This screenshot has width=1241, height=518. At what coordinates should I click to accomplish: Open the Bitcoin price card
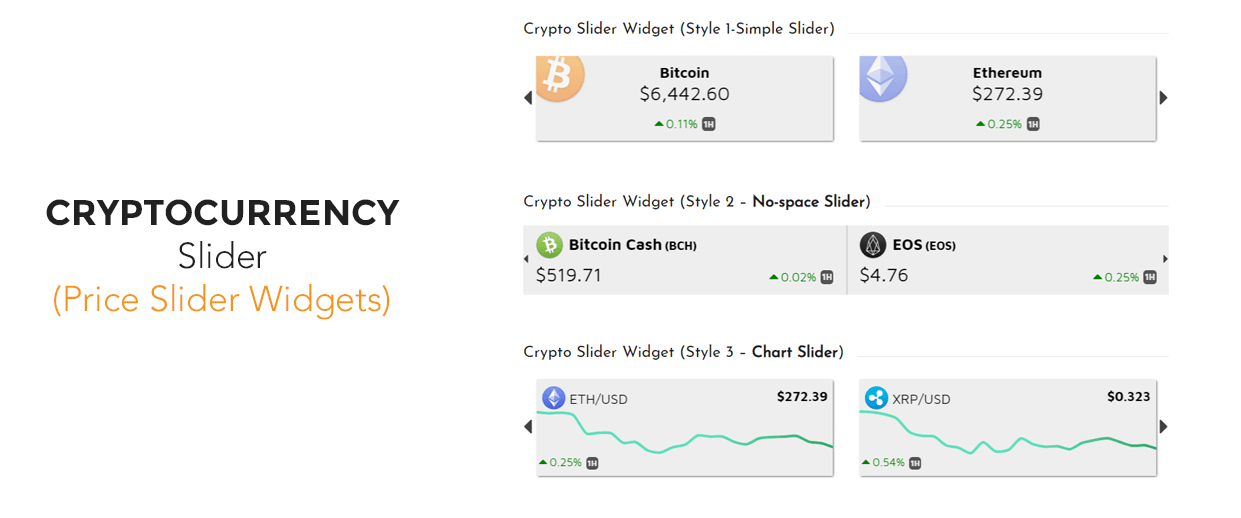click(685, 98)
